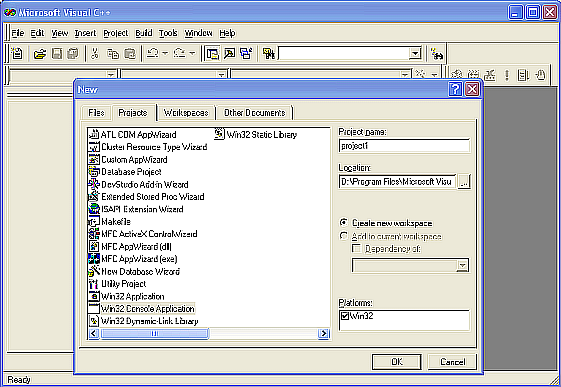Toggle the Output window toolbar icon
The height and width of the screenshot is (387, 561).
tap(229, 54)
